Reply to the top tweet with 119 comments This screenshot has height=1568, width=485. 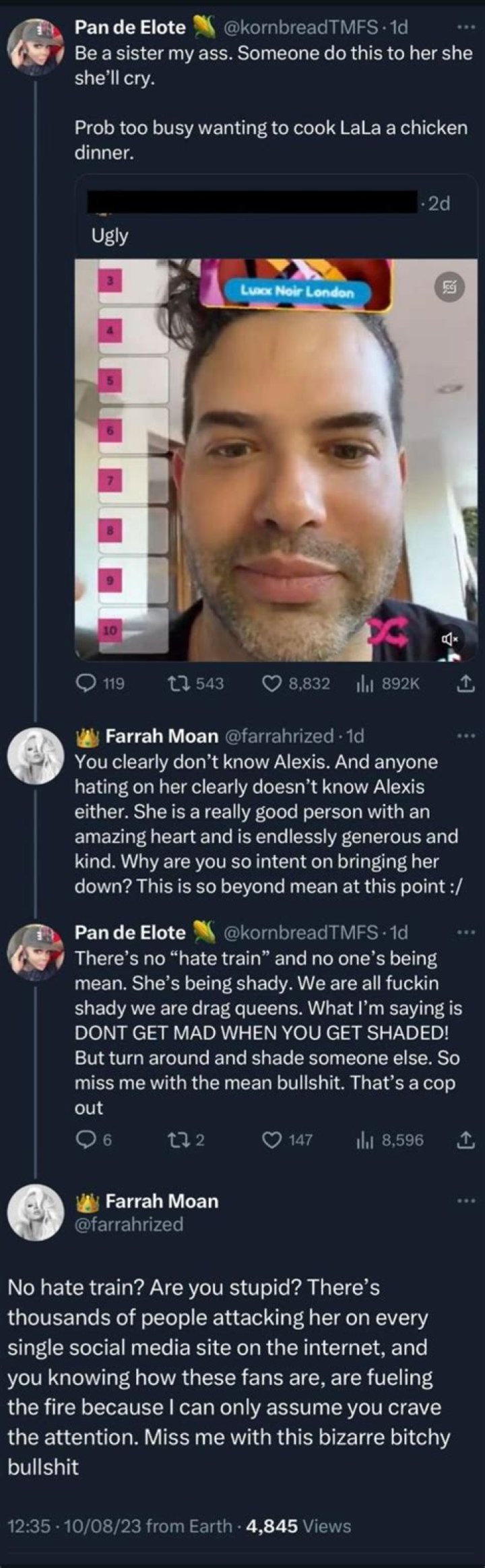pyautogui.click(x=86, y=684)
